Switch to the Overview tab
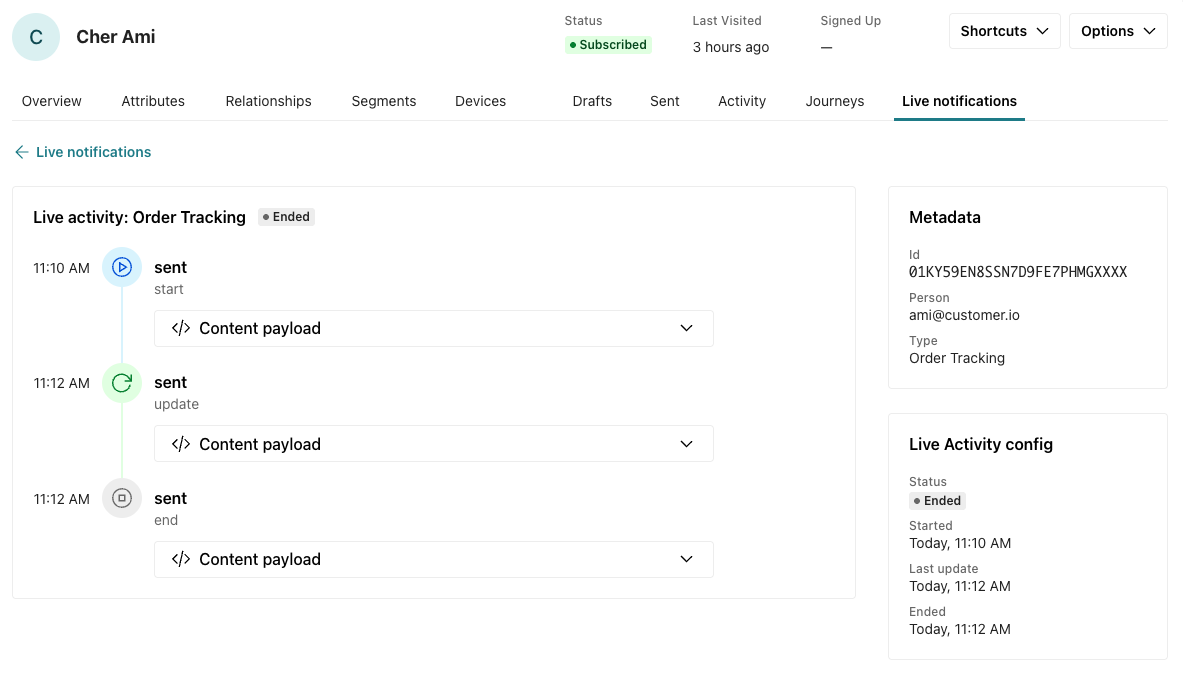The width and height of the screenshot is (1183, 678). (x=51, y=101)
